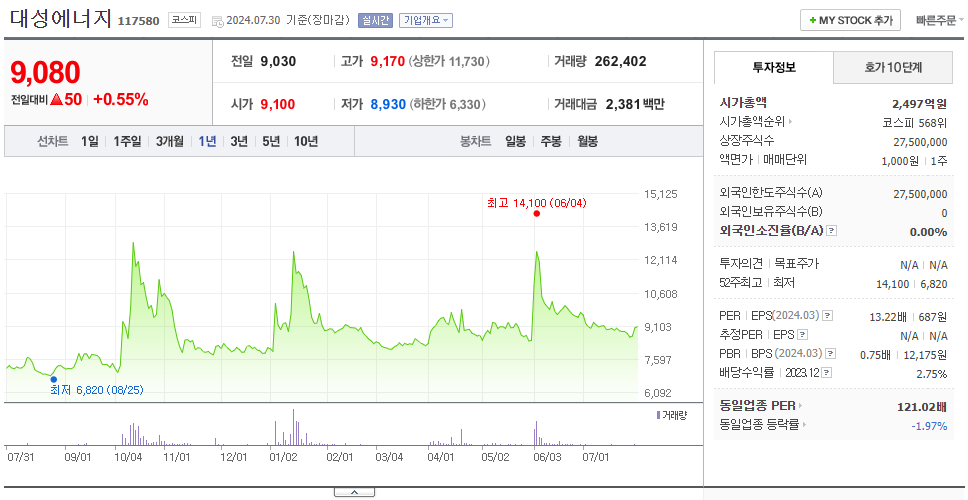This screenshot has width=968, height=500.
Task: Show the 일봉 daily candle chart
Action: click(515, 141)
